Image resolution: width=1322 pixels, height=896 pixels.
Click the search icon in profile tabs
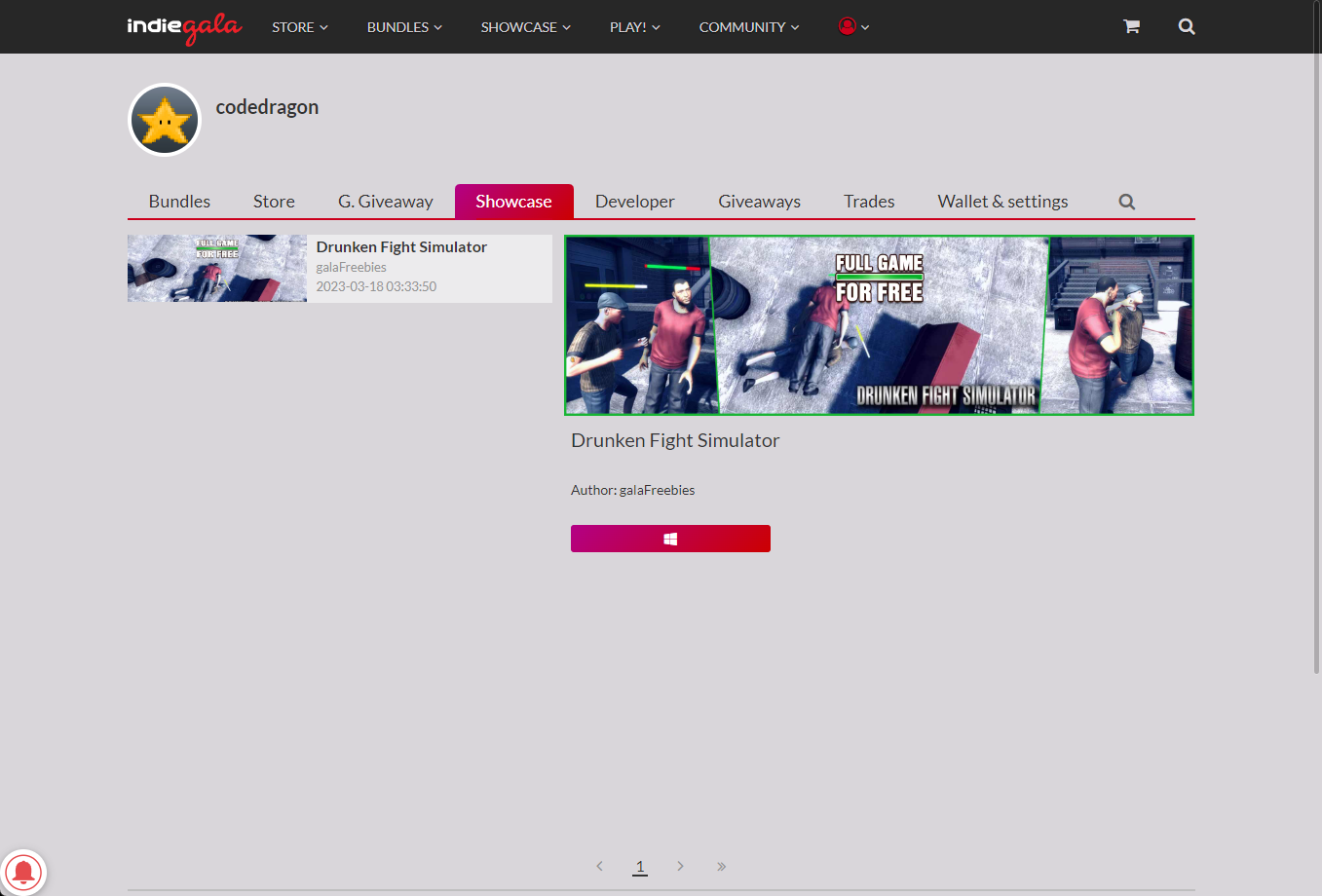(x=1127, y=202)
